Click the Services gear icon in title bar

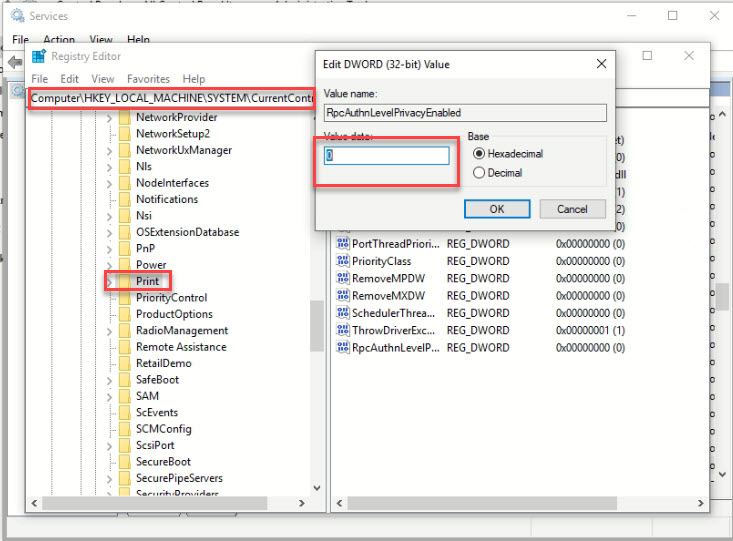[x=16, y=16]
